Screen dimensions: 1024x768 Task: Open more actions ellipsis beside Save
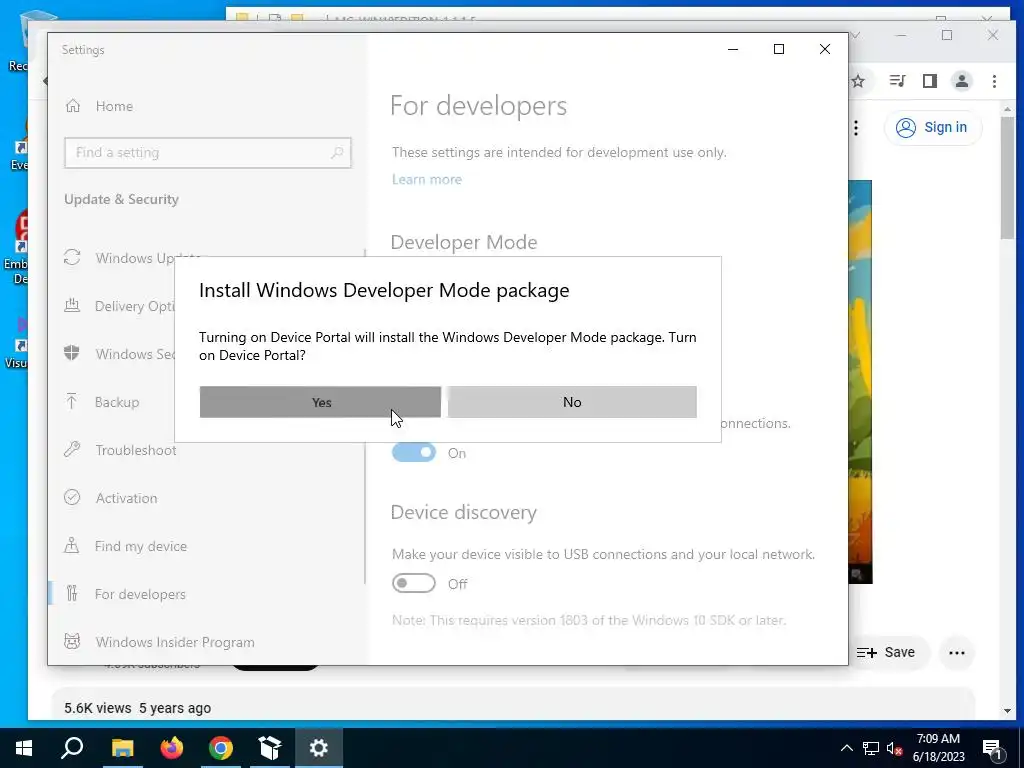coord(957,652)
